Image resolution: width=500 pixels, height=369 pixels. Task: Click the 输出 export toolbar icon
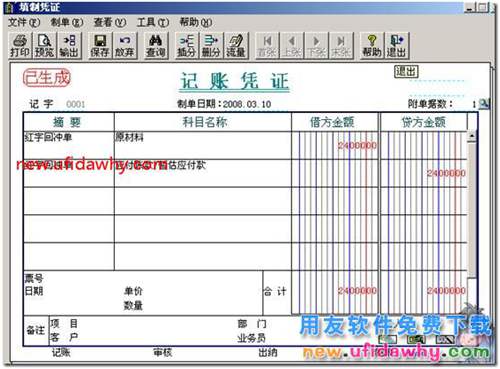tap(69, 46)
